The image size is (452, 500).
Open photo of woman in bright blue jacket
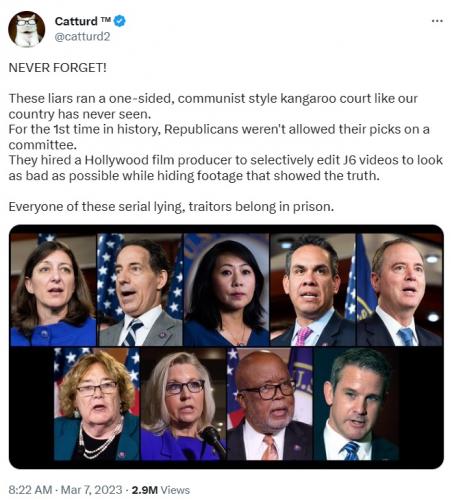click(53, 289)
